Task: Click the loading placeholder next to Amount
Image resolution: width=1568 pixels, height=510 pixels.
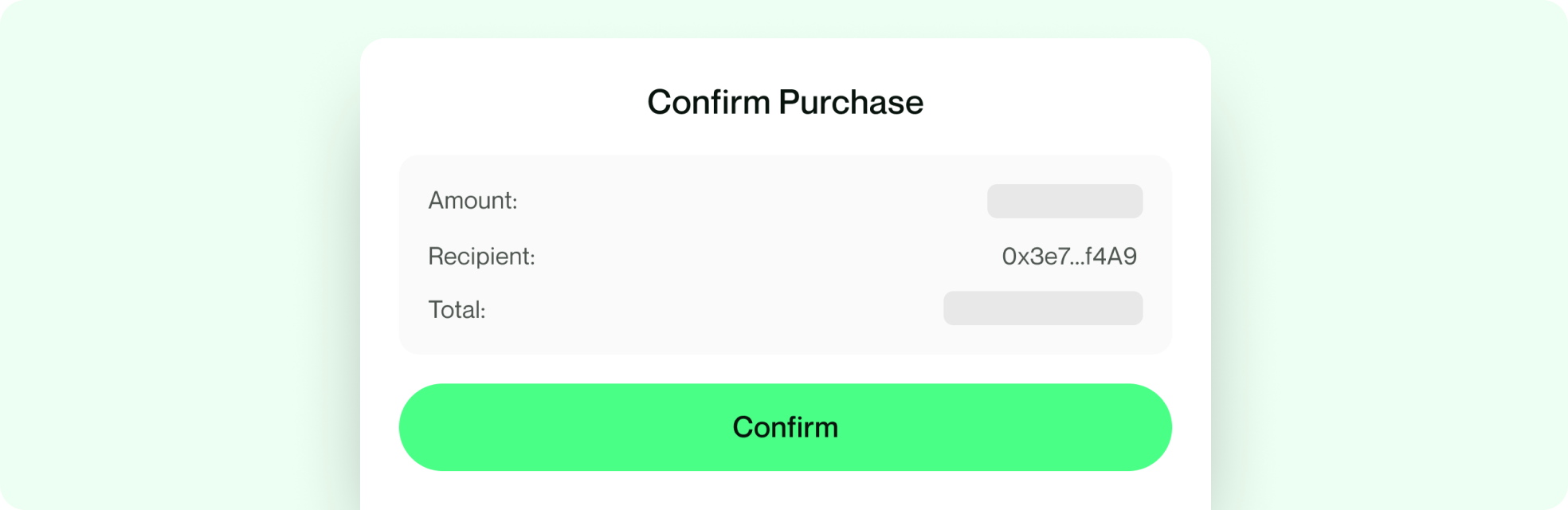Action: coord(1065,201)
